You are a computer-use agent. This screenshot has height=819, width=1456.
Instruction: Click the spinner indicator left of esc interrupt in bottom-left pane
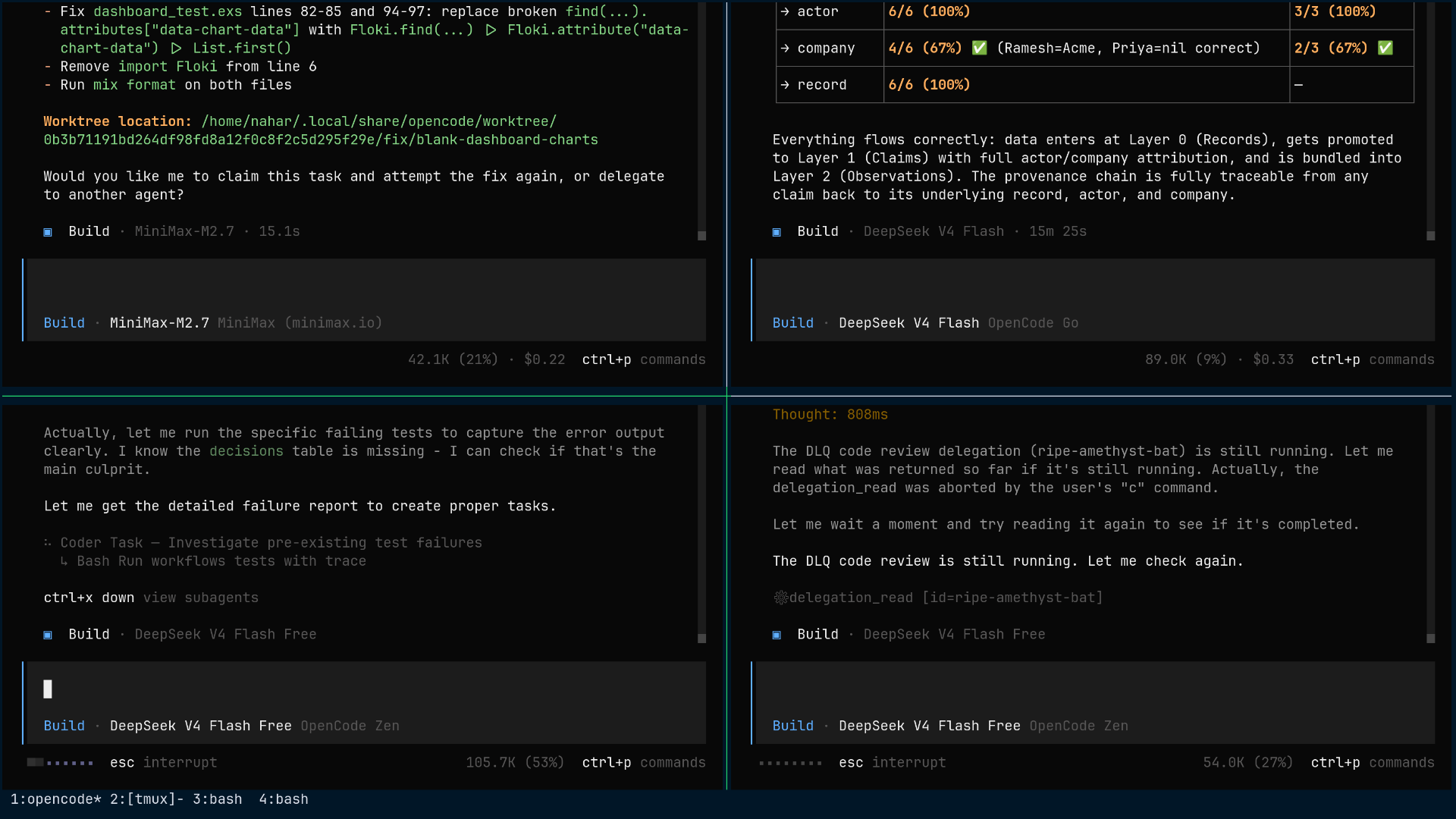[60, 763]
